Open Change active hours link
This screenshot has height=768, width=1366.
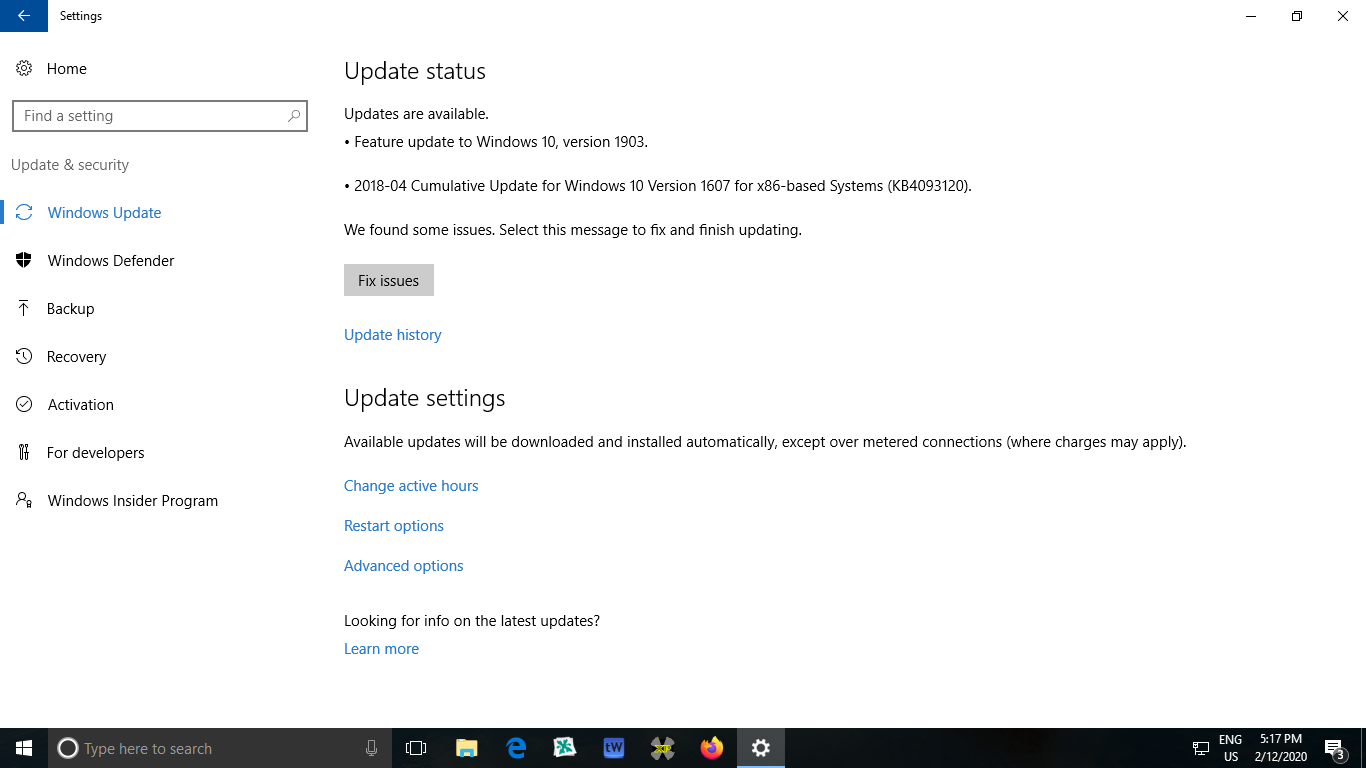point(411,486)
